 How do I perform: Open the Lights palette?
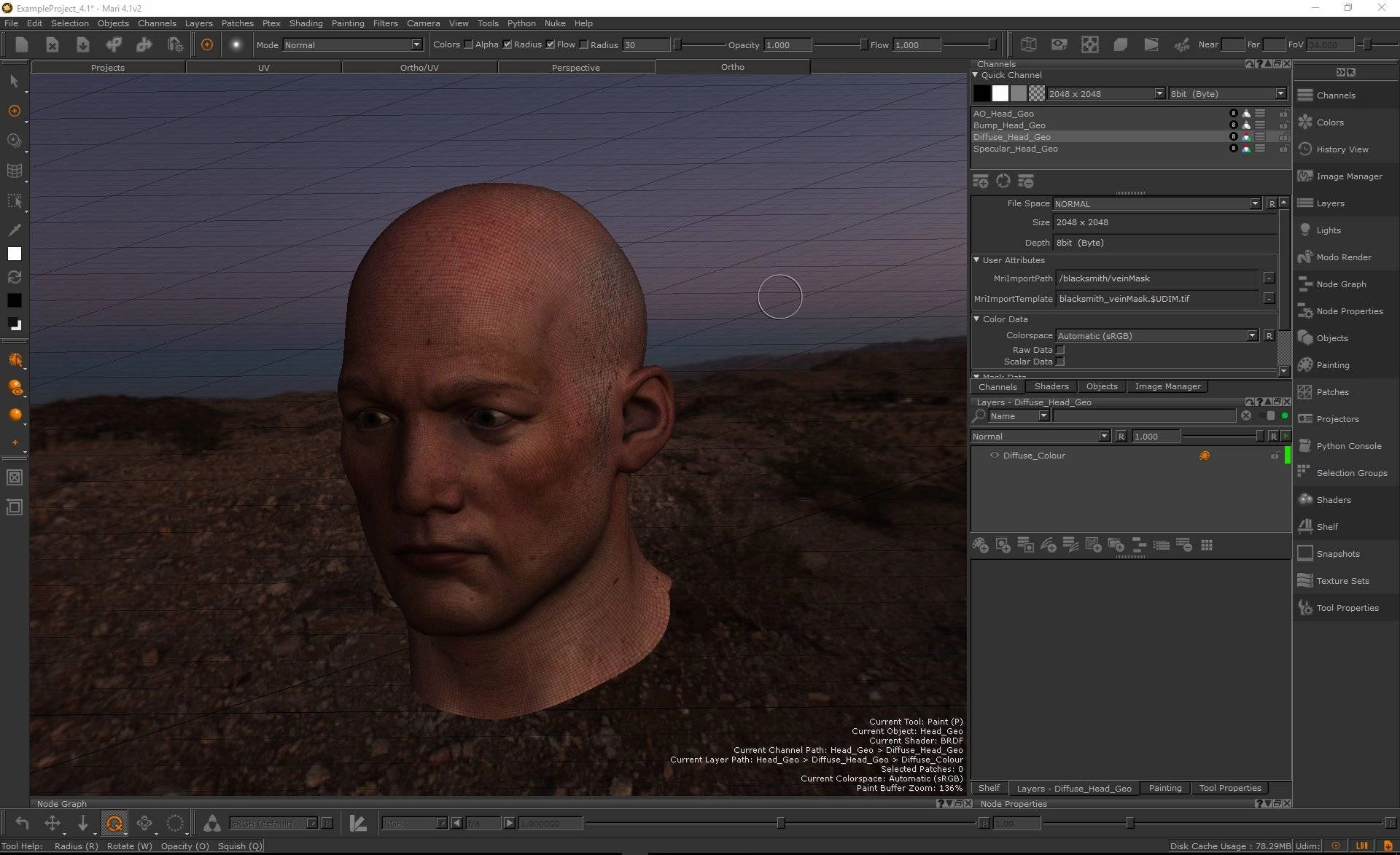pos(1328,230)
